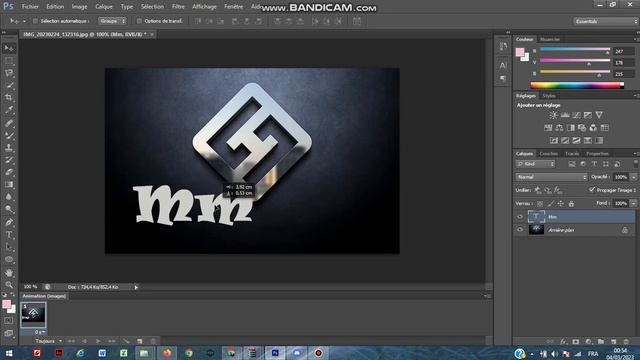This screenshot has width=640, height=360.
Task: Open the Edition menu
Action: (55, 7)
